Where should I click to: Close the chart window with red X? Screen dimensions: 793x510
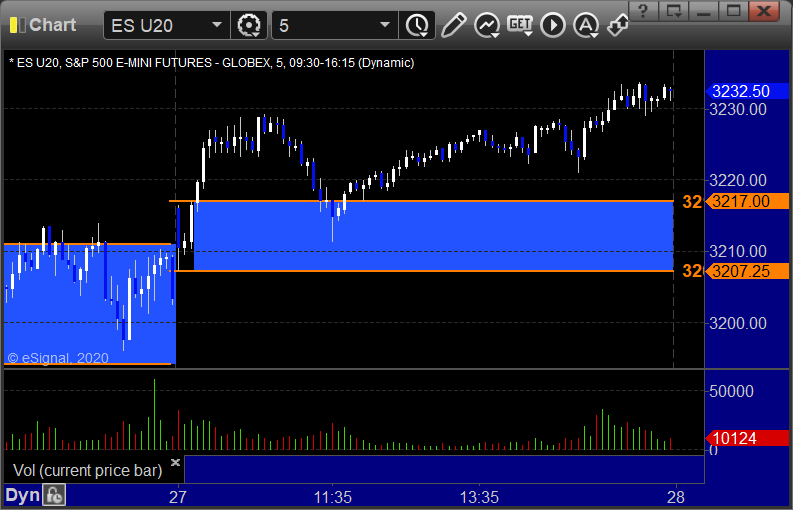pos(764,11)
